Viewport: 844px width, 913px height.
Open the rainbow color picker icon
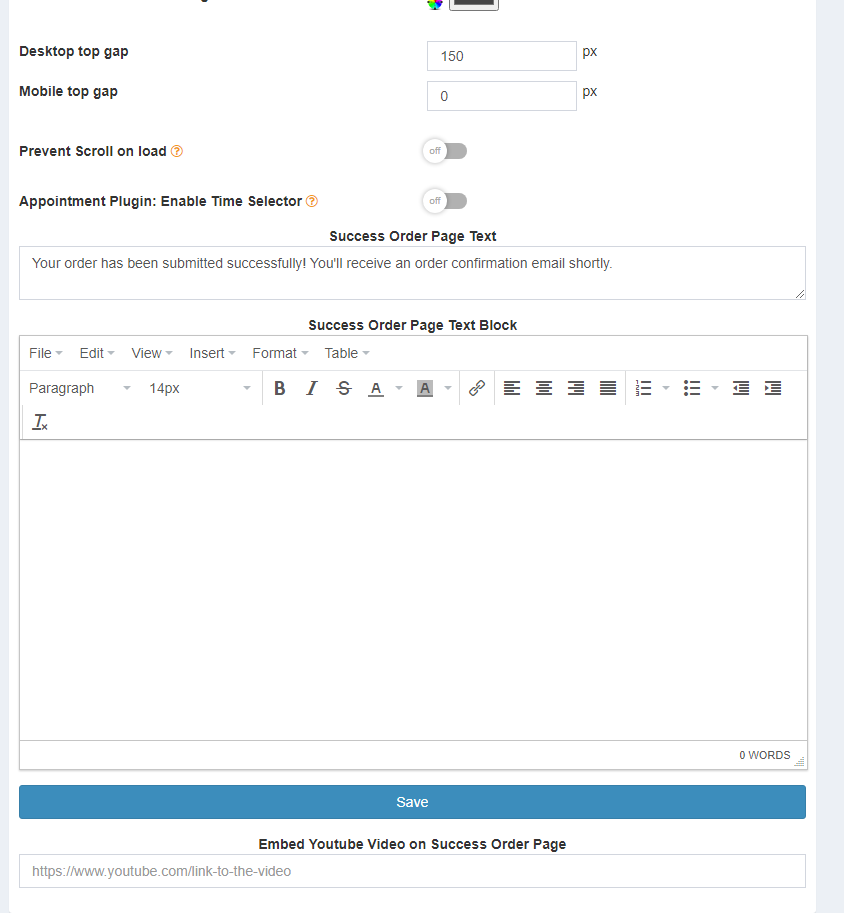tap(435, 4)
